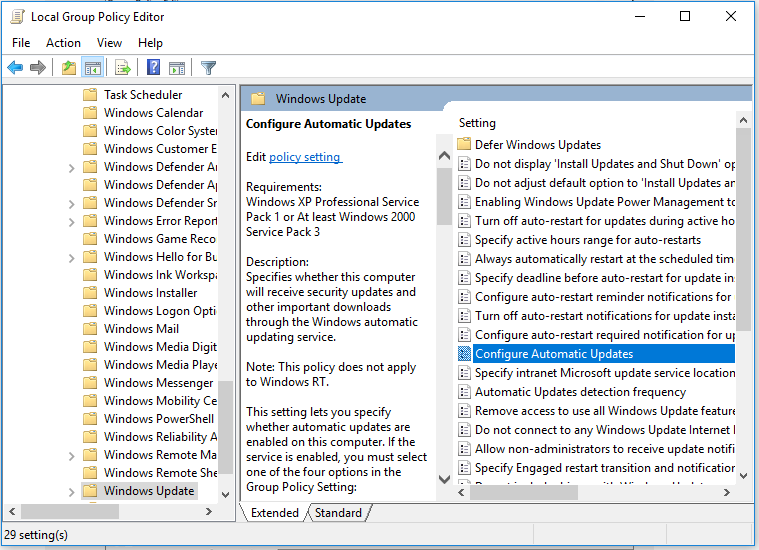Select 'Remove access to use all Windows Update features'
This screenshot has width=759, height=550.
[605, 411]
